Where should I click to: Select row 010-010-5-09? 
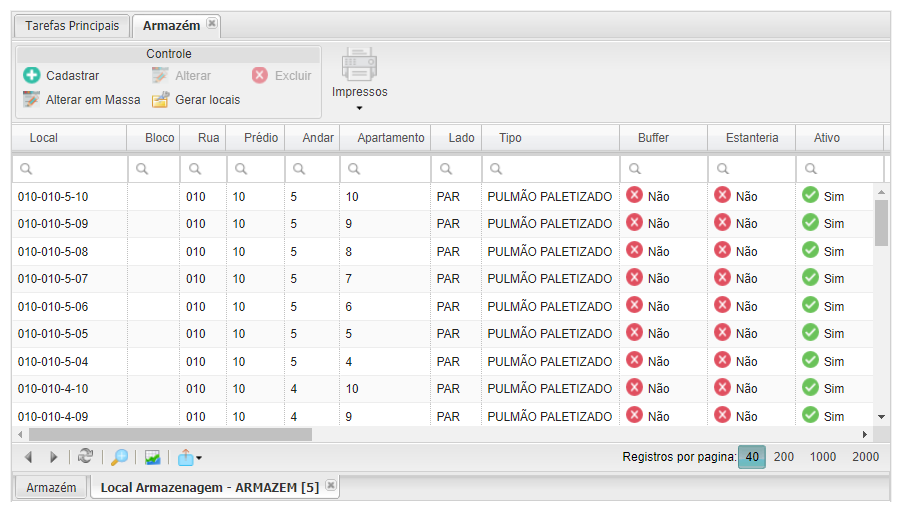[443, 224]
